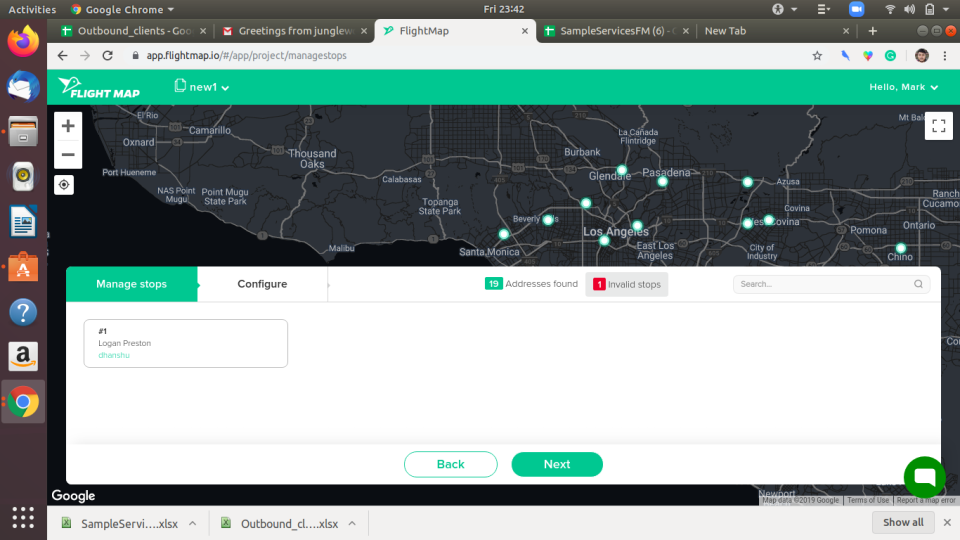This screenshot has height=540, width=960.
Task: Open a new browser tab
Action: pos(872,31)
